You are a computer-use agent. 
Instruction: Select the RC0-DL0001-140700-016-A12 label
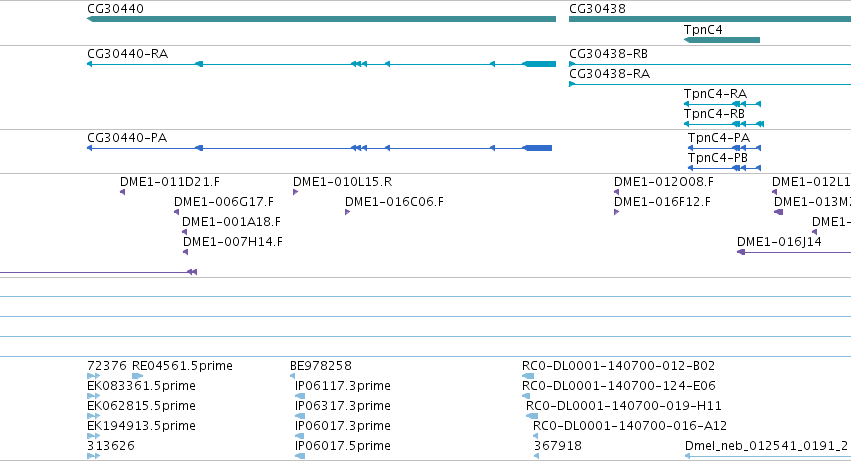click(630, 426)
